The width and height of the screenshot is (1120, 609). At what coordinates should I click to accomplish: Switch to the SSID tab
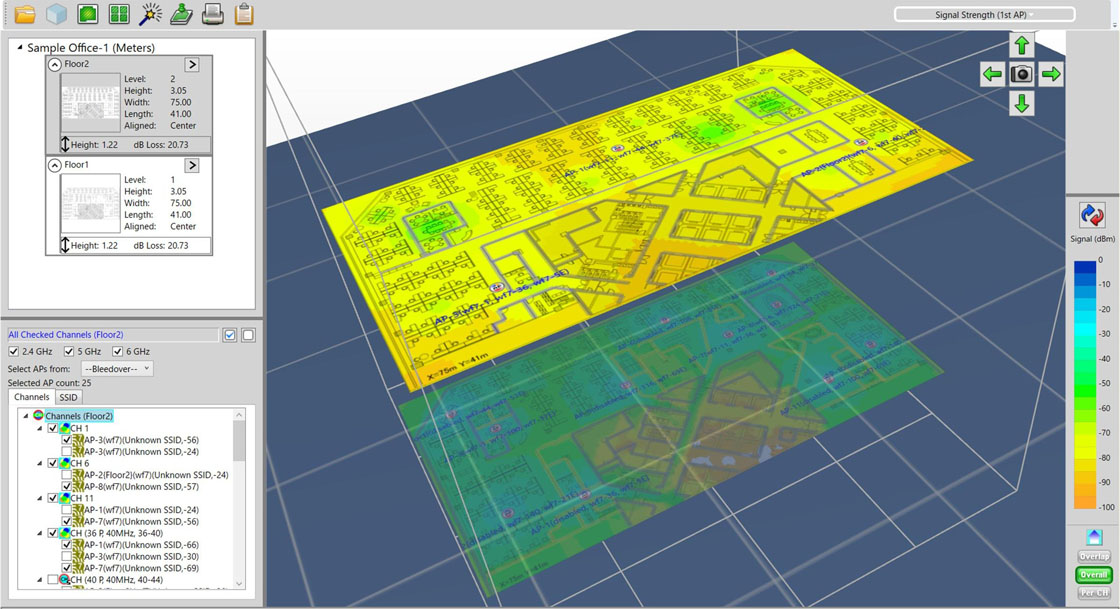pos(68,397)
